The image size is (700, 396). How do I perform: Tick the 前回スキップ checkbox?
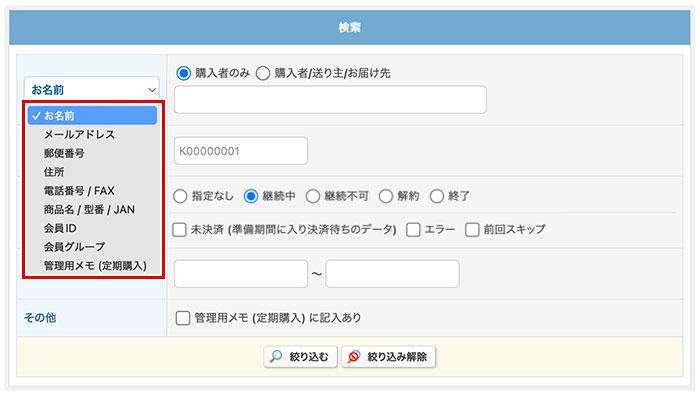(x=472, y=229)
